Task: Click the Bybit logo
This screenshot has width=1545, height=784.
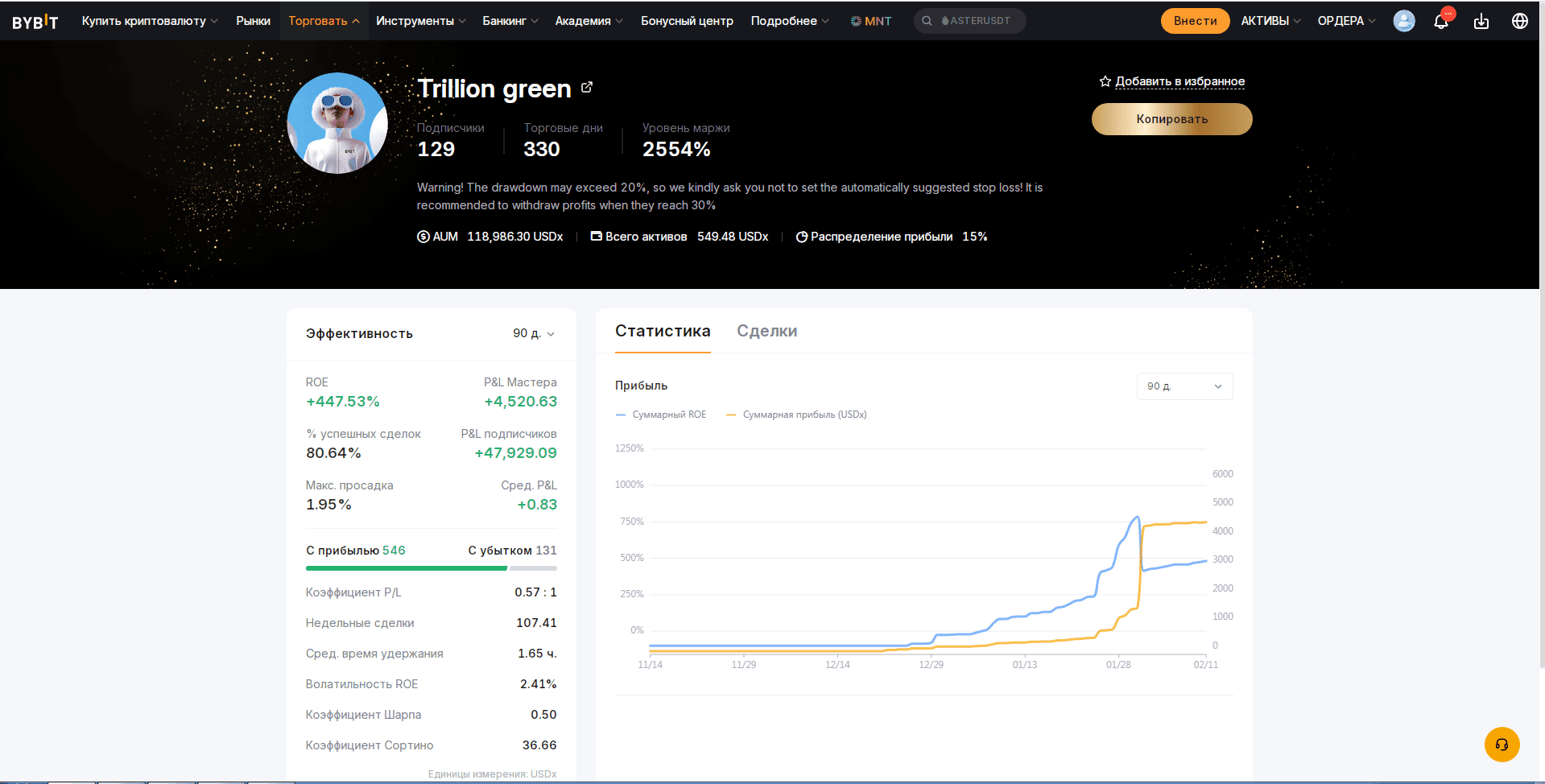Action: click(35, 21)
